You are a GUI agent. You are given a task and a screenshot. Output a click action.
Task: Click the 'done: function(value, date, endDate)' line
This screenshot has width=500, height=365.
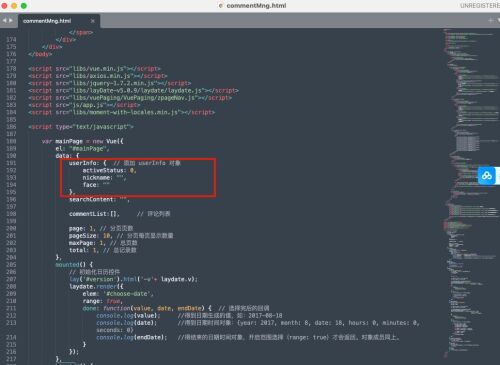pos(176,308)
